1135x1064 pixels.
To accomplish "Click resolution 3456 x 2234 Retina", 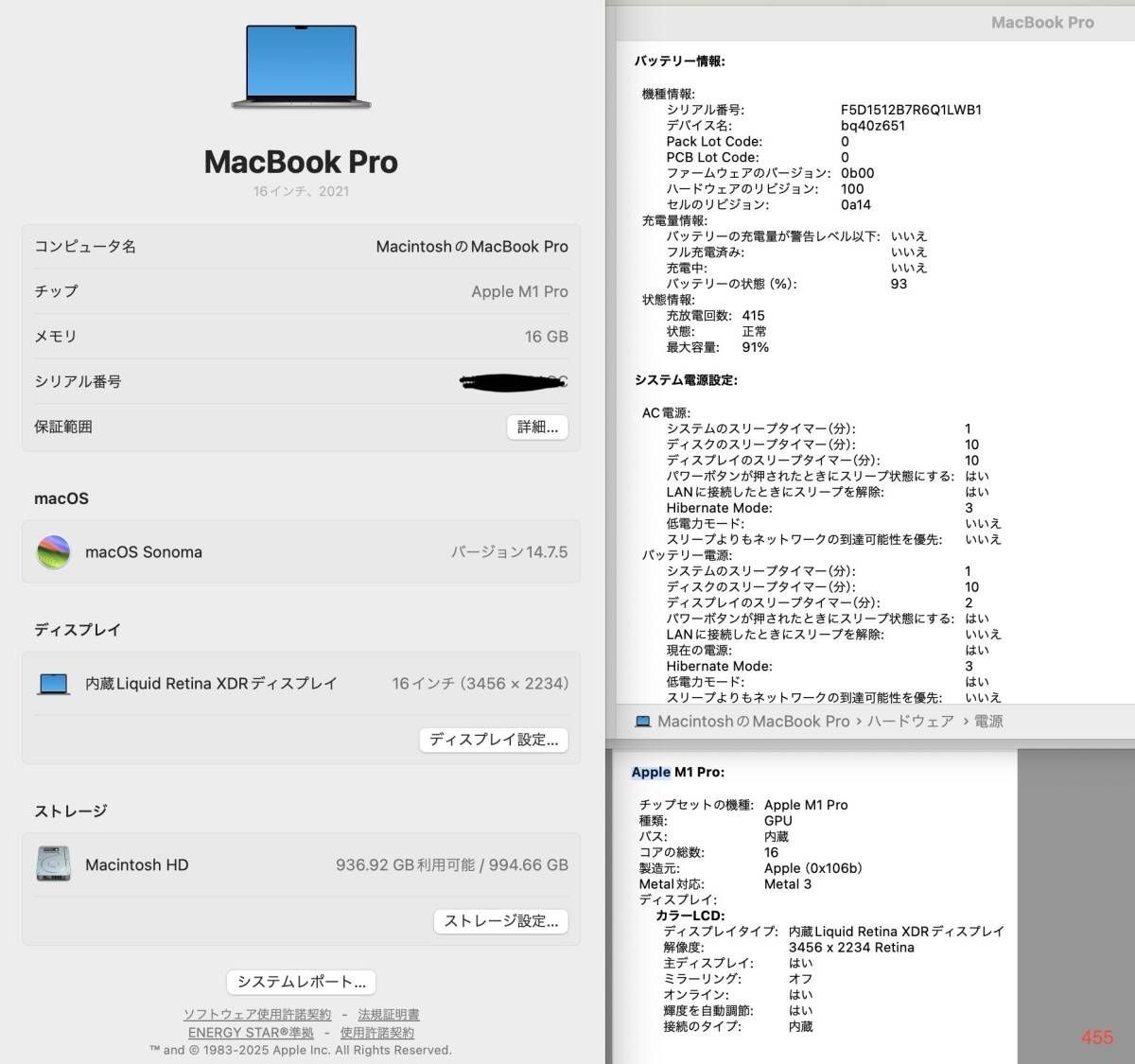I will pyautogui.click(x=851, y=948).
